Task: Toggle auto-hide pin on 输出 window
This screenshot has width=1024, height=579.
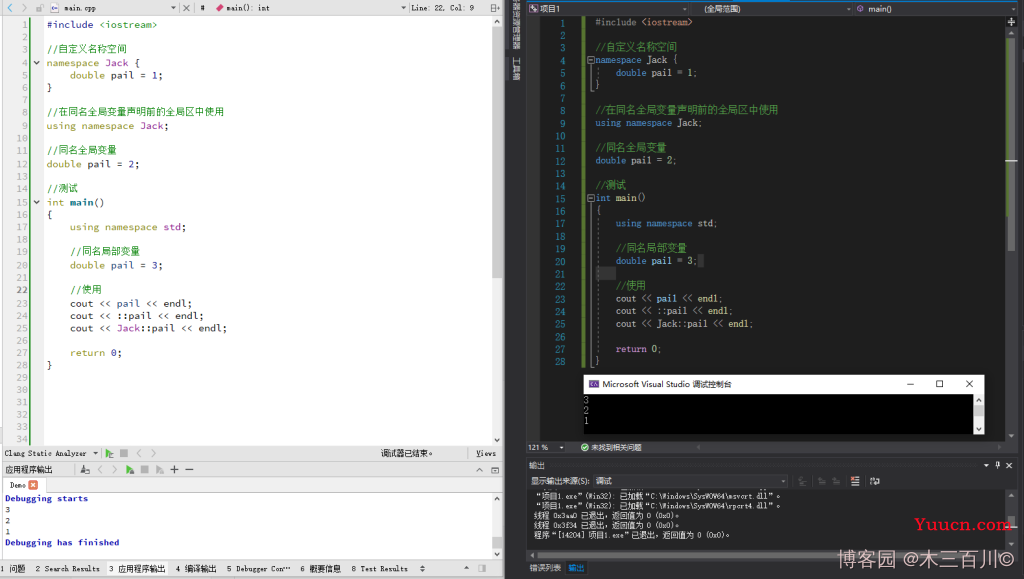Action: [998, 465]
